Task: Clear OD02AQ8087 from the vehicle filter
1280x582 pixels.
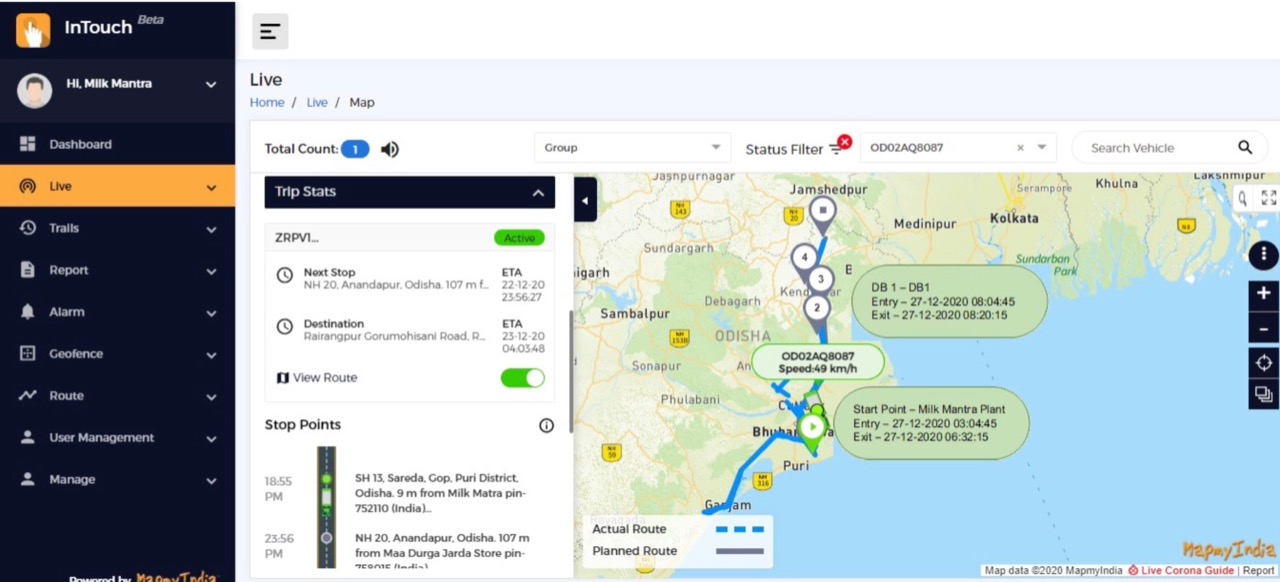Action: click(x=1019, y=147)
